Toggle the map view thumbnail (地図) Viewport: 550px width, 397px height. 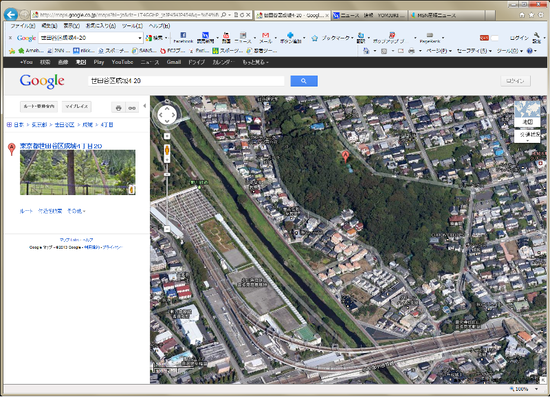click(527, 114)
